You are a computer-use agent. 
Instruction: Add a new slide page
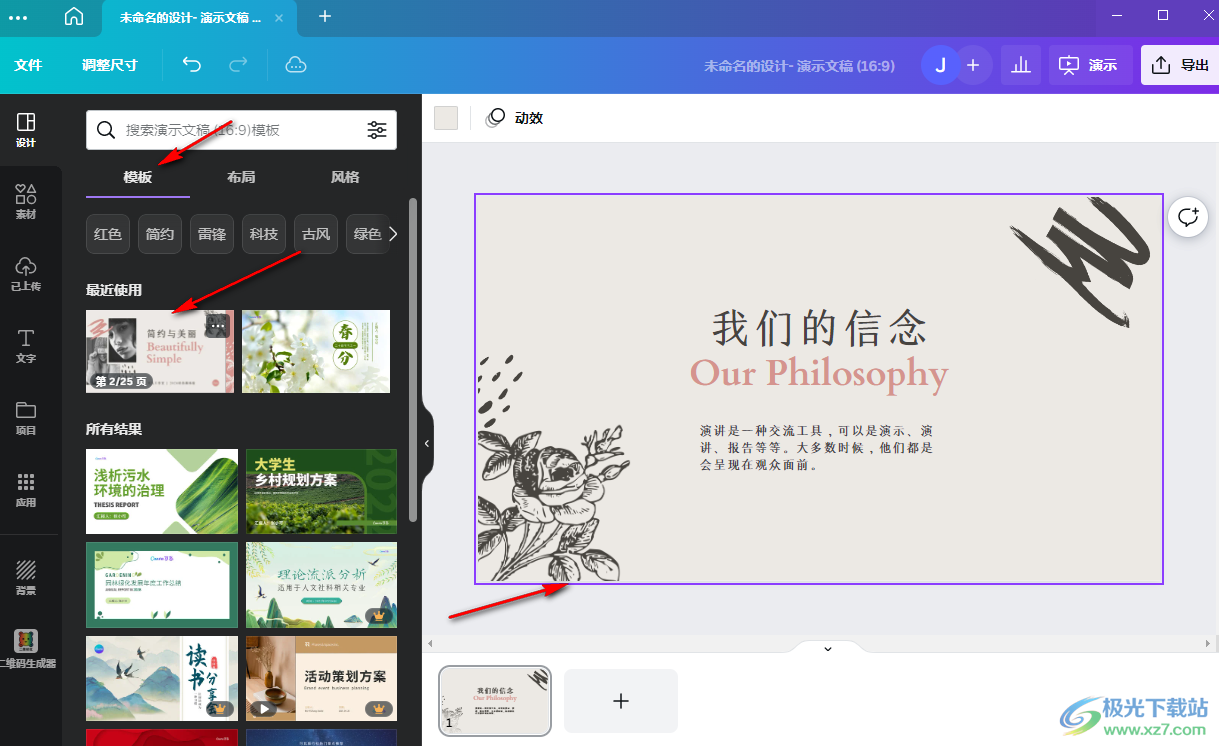621,701
